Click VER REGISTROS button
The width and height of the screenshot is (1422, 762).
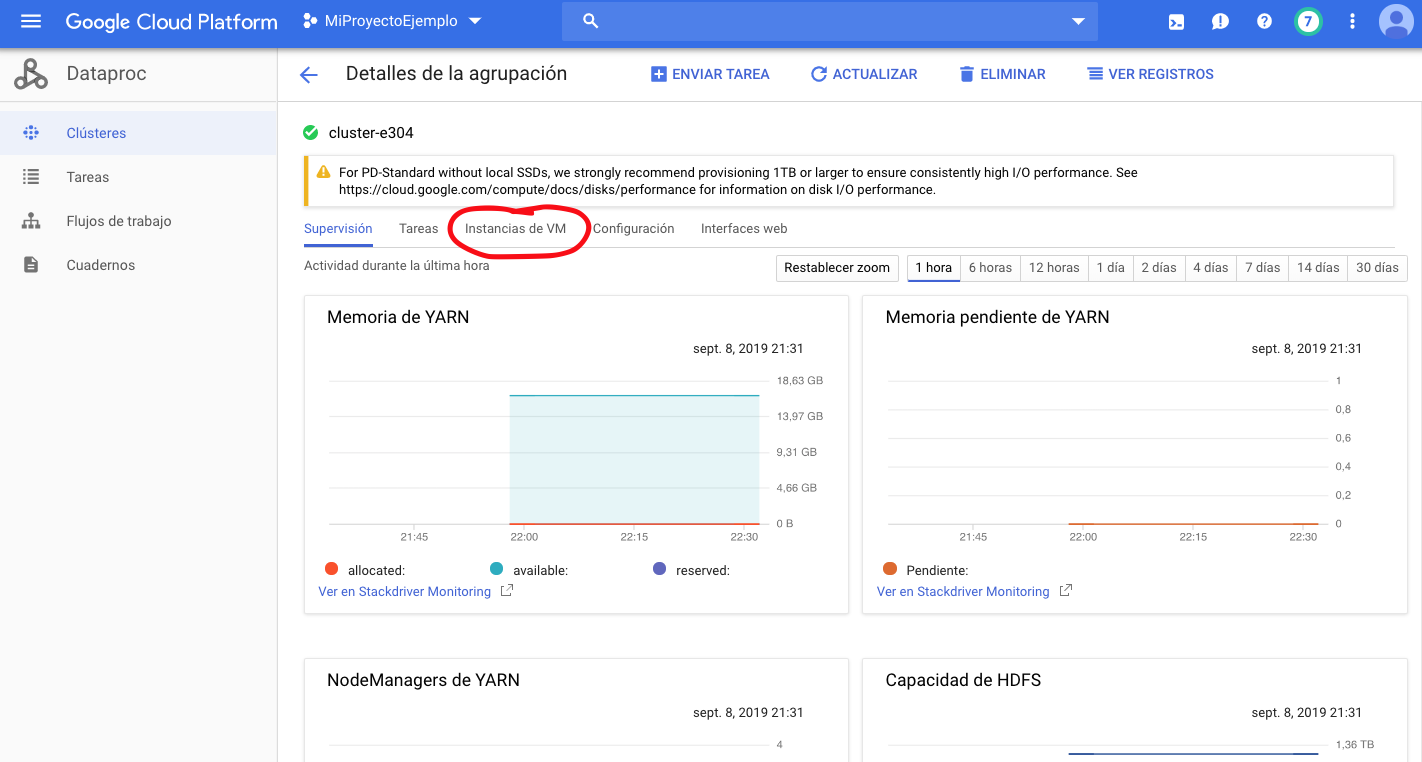click(x=1151, y=74)
